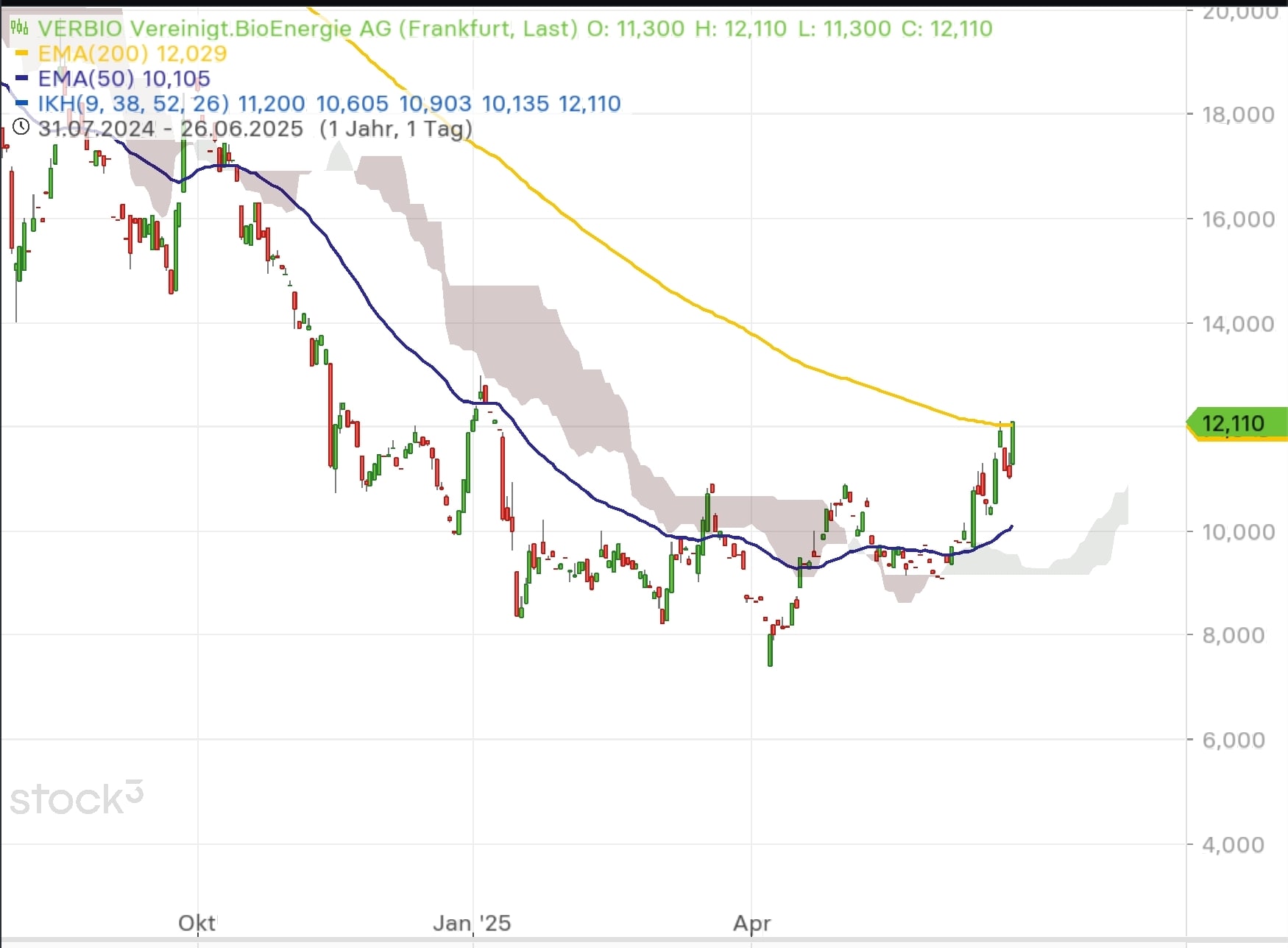The height and width of the screenshot is (948, 1288).
Task: Click the clock icon beside the date range
Action: coord(21,127)
